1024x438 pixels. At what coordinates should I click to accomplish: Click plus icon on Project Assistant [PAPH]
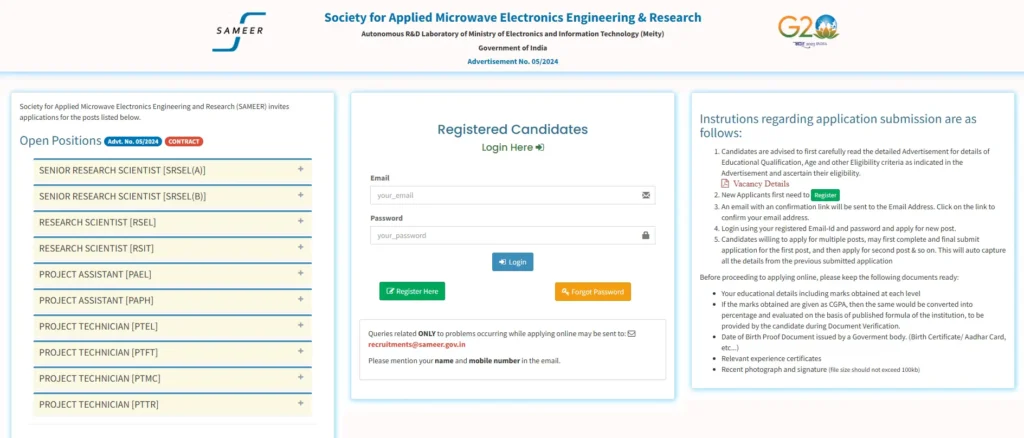pos(300,298)
